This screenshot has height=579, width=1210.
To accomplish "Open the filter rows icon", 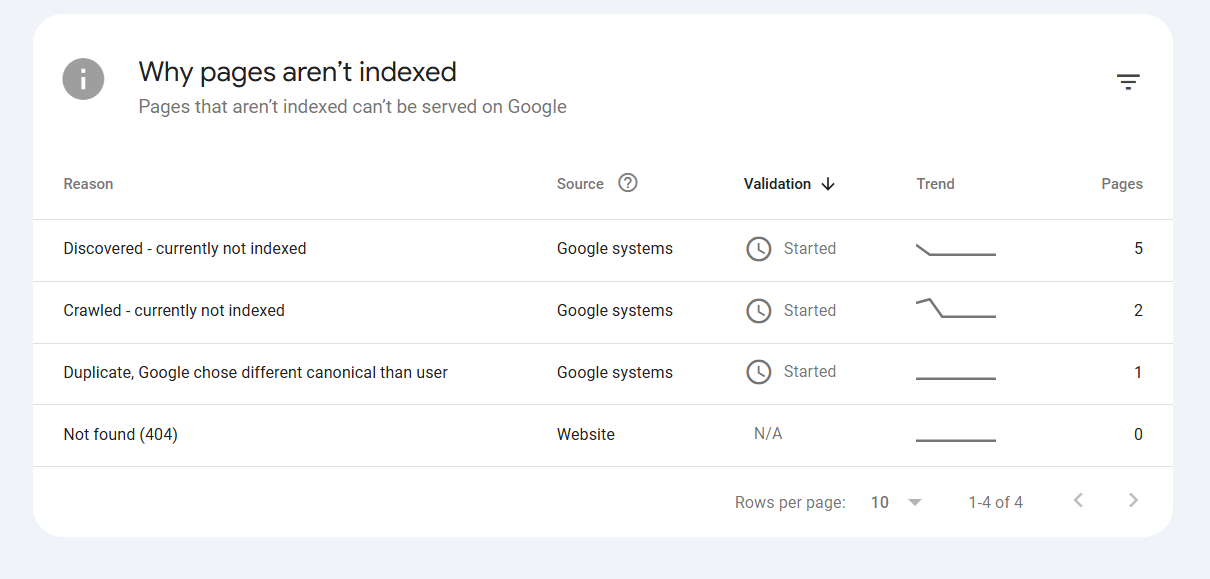I will pyautogui.click(x=1128, y=82).
